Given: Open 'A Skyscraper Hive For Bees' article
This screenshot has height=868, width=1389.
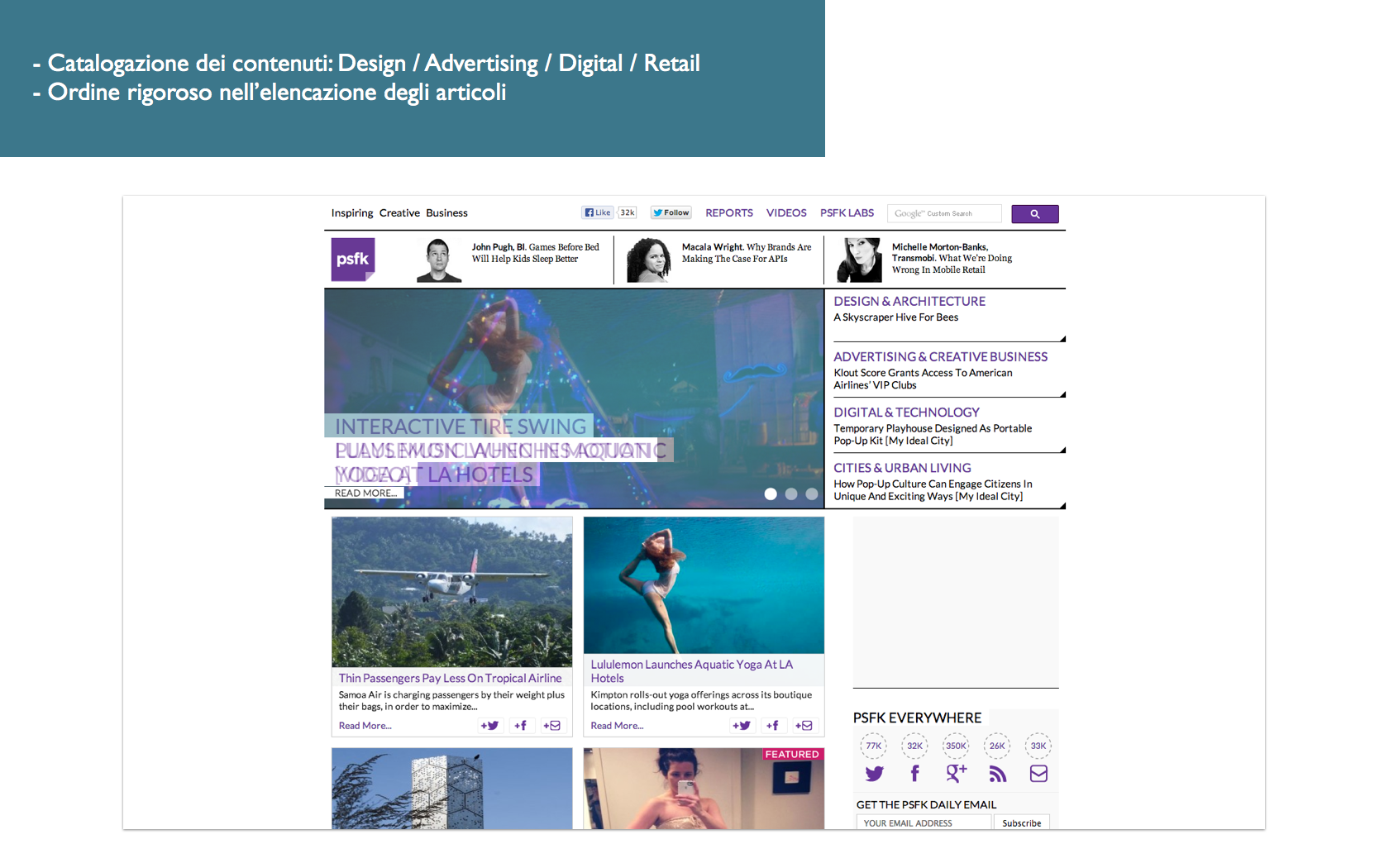Looking at the screenshot, I should pos(896,317).
